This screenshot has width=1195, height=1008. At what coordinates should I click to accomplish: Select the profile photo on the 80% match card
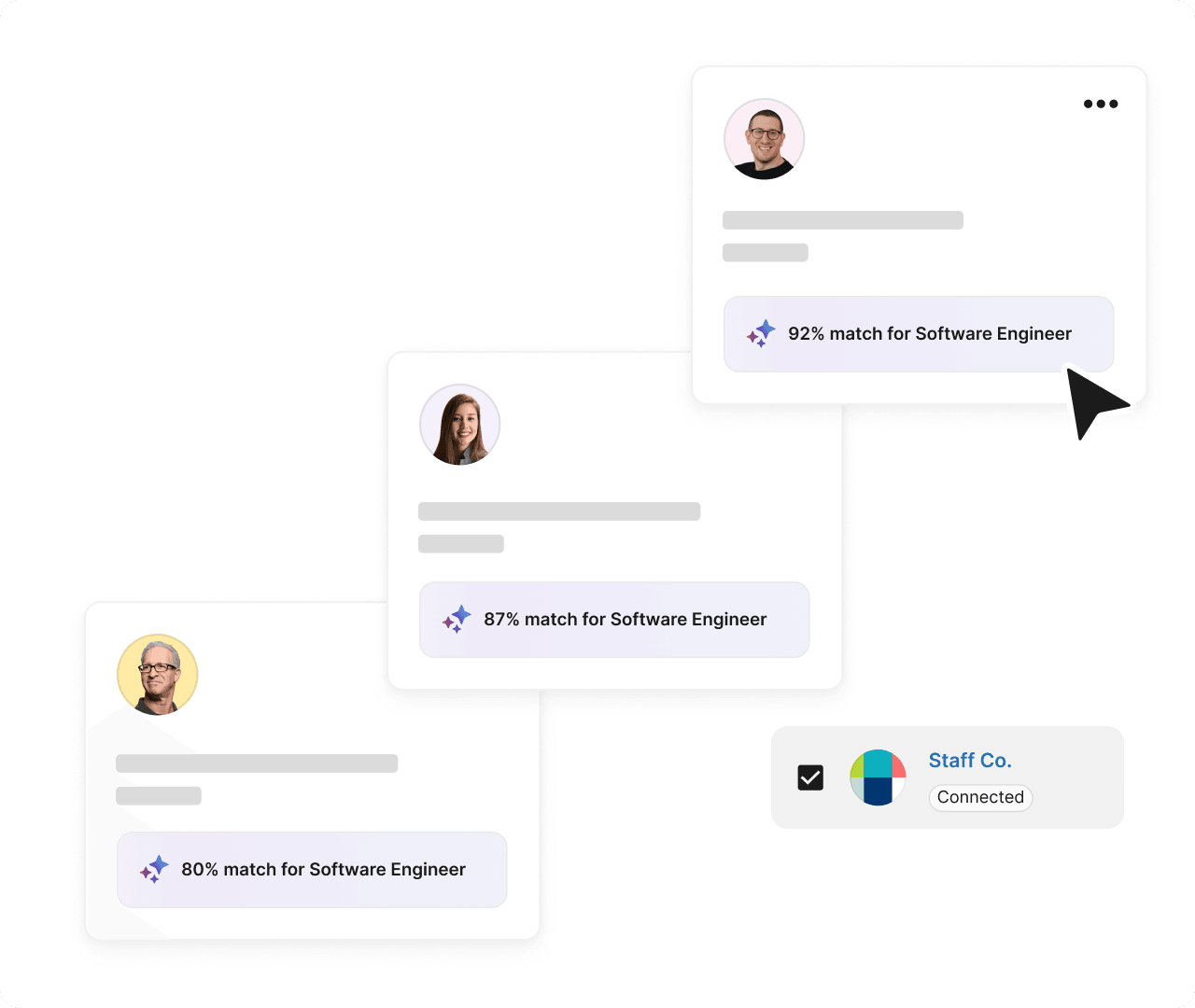coord(157,675)
